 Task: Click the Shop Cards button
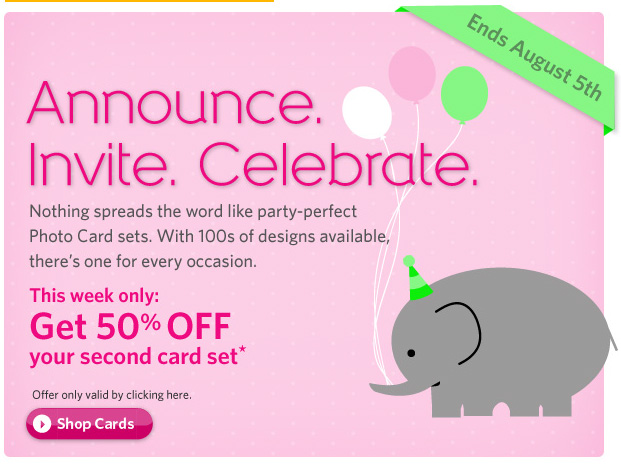pos(89,424)
